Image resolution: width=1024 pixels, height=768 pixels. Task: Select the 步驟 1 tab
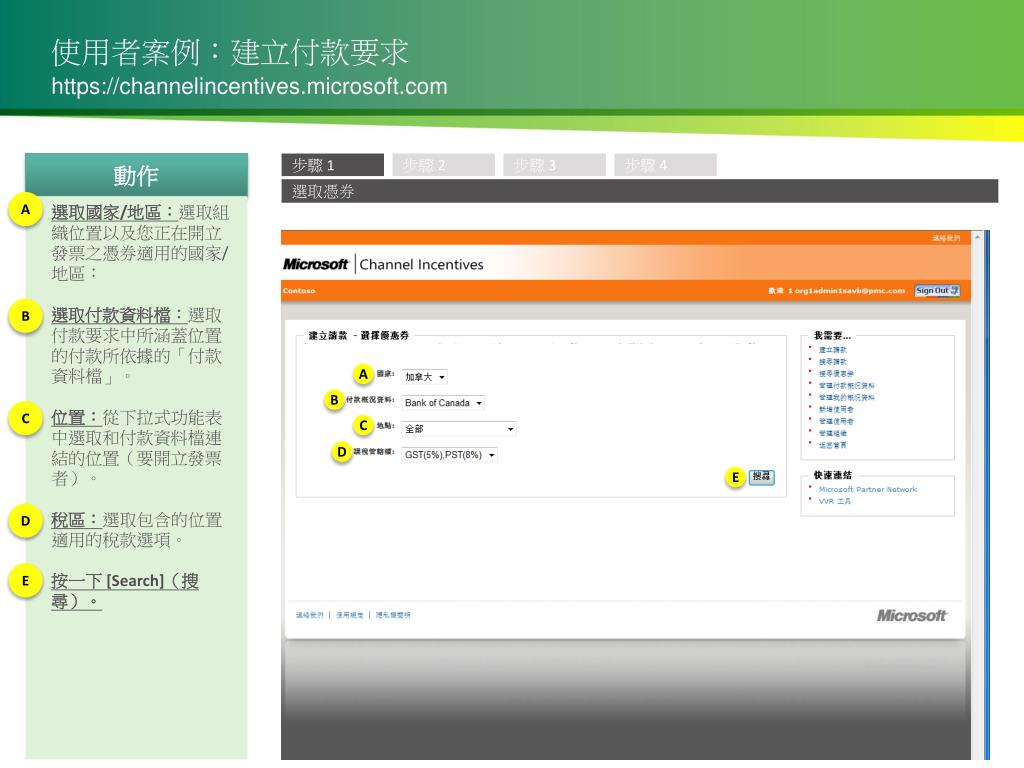(332, 165)
